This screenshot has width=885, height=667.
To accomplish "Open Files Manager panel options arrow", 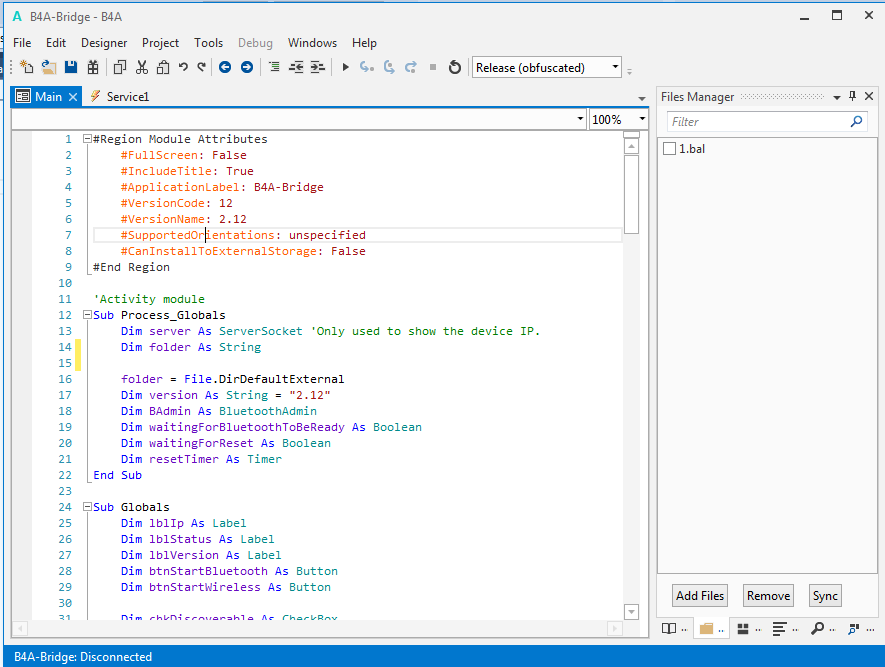I will (836, 98).
